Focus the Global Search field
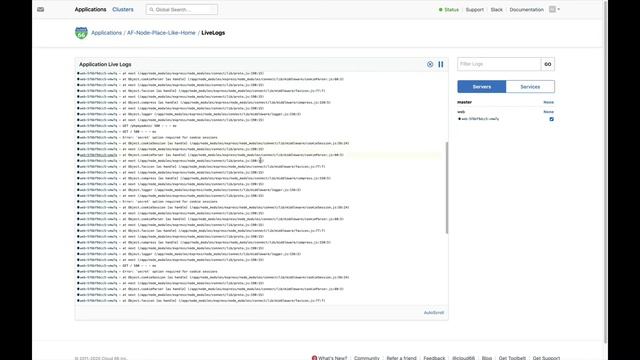The height and width of the screenshot is (360, 640). pos(182,9)
